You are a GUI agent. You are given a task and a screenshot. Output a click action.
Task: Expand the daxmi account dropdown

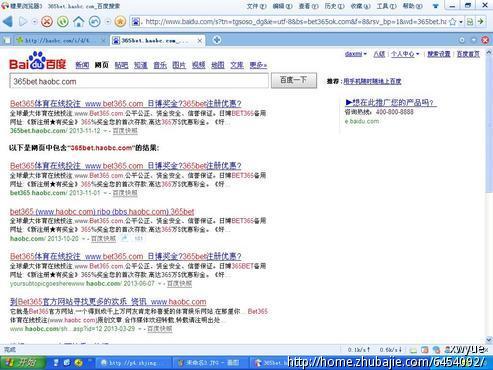[365, 54]
